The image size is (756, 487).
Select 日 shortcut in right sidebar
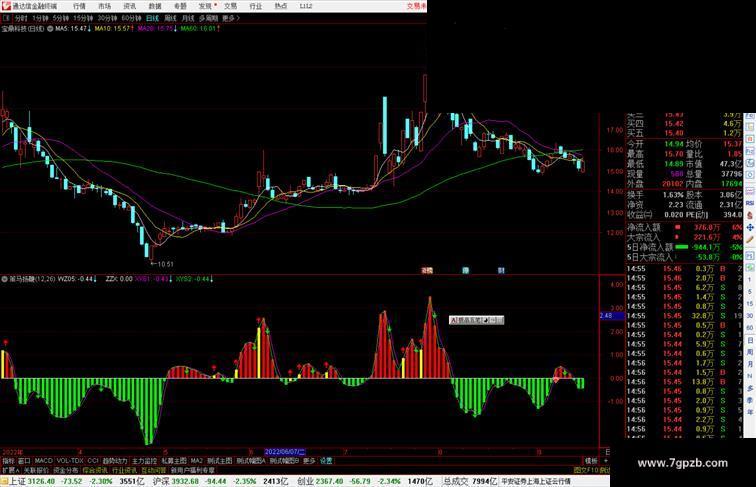[x=750, y=340]
